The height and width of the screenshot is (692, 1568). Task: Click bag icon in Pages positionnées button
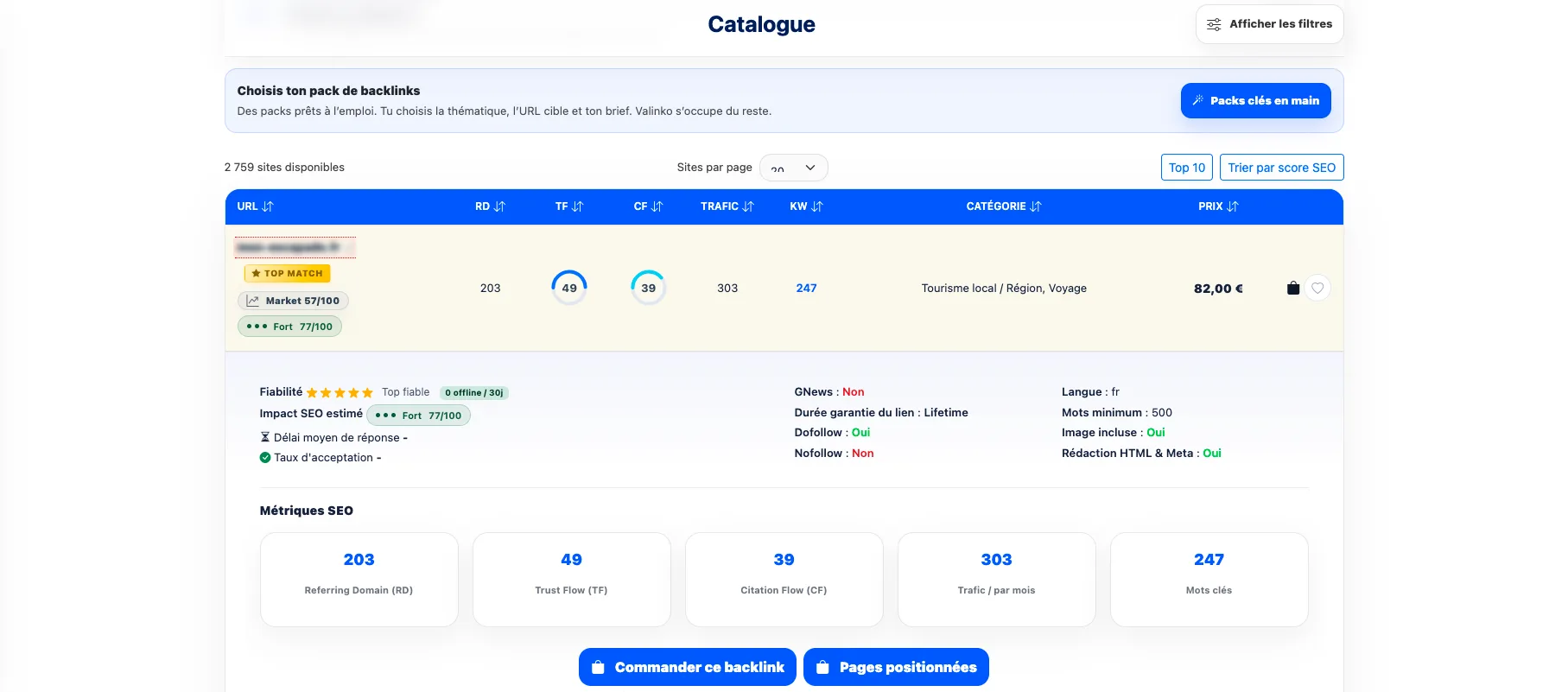point(822,667)
